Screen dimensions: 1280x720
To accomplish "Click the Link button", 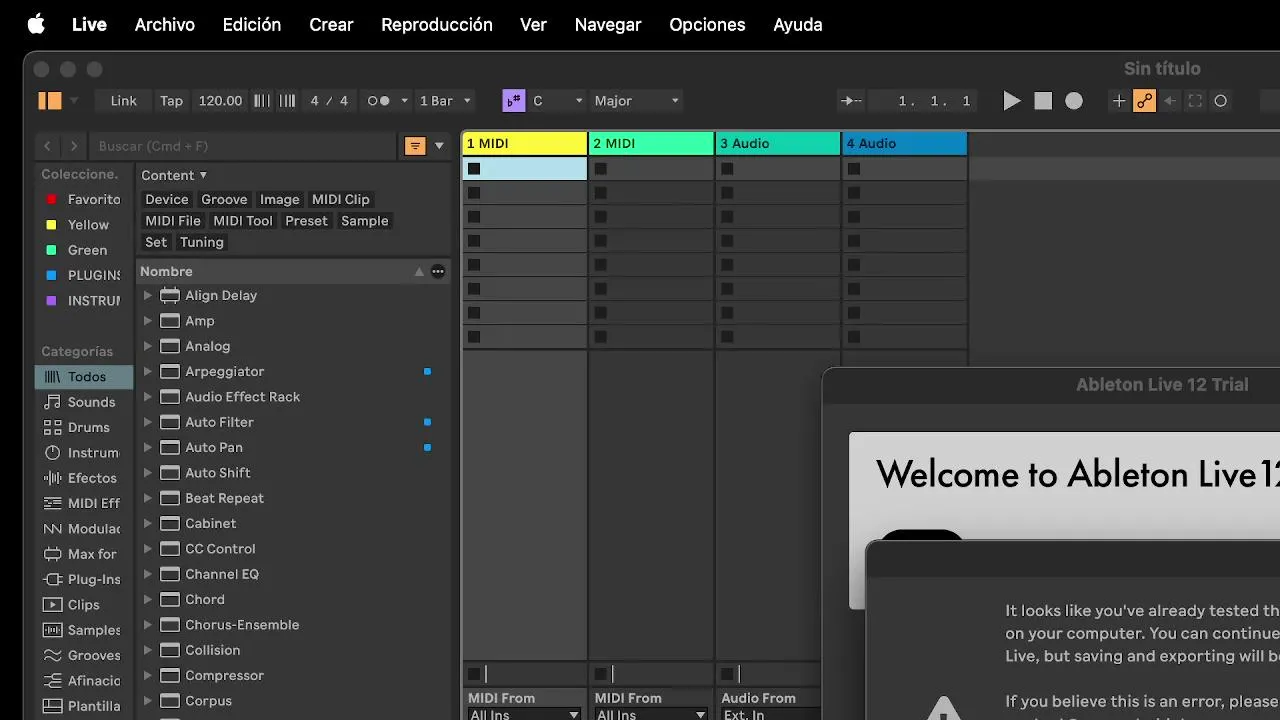I will point(124,101).
